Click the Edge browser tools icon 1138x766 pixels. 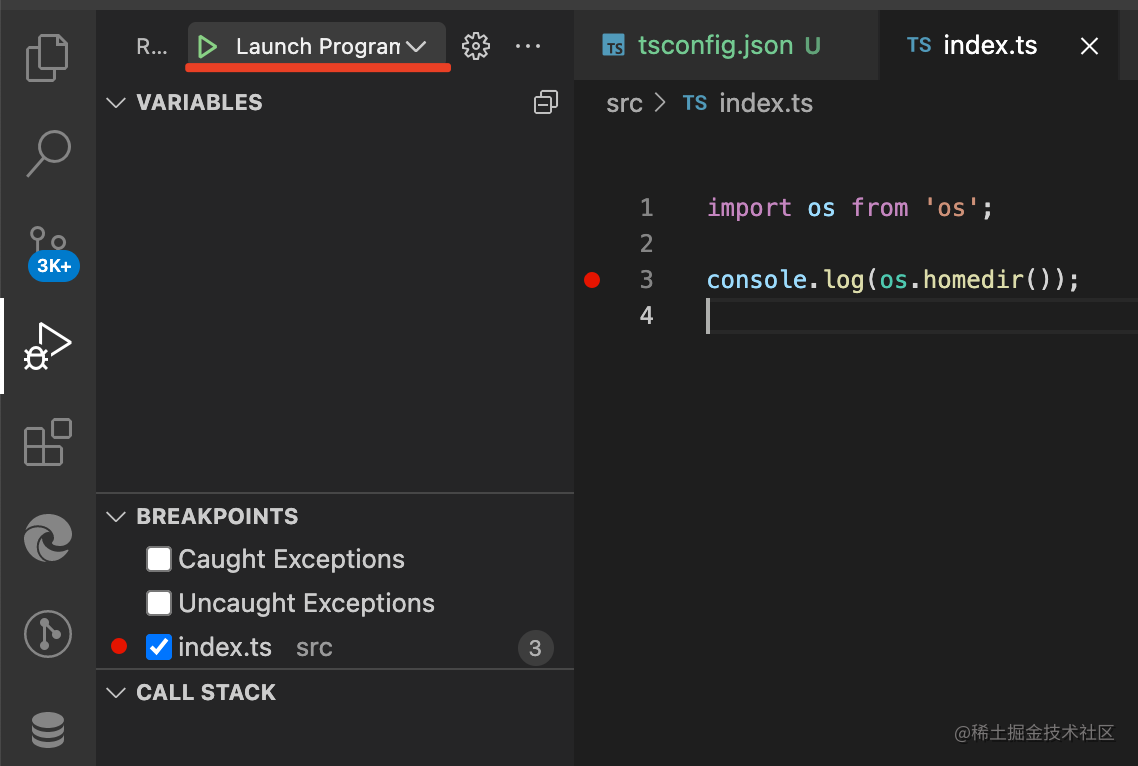(47, 538)
